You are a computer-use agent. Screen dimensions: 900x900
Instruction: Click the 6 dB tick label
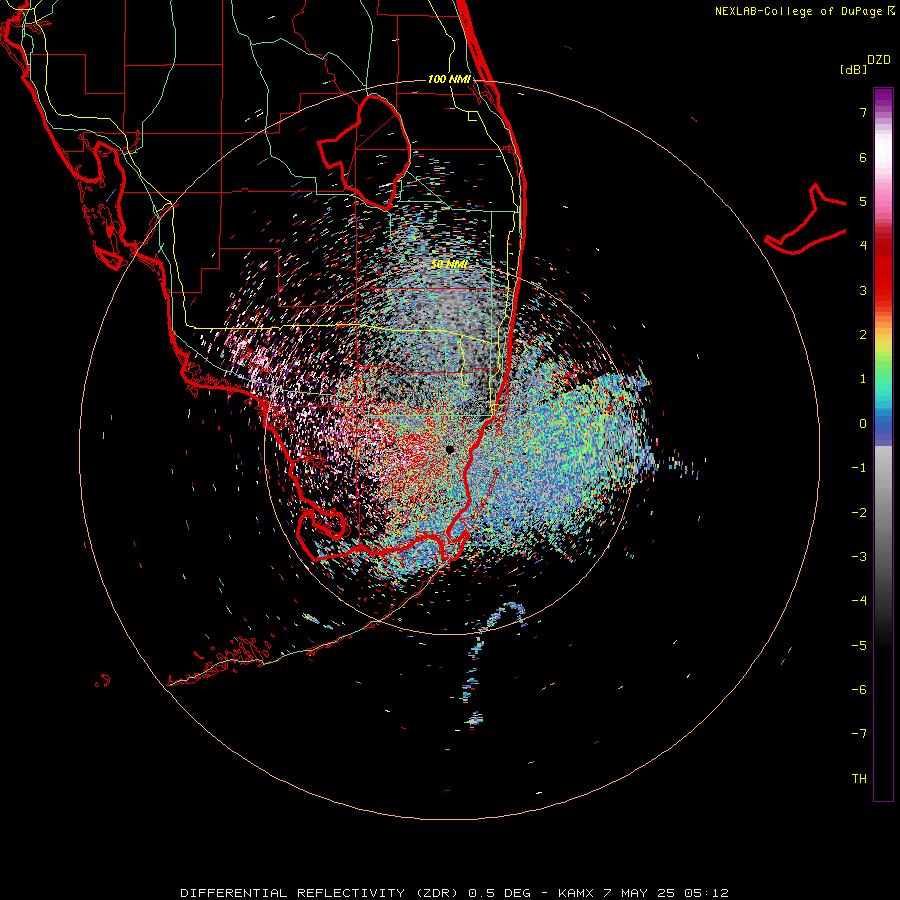[x=863, y=157]
